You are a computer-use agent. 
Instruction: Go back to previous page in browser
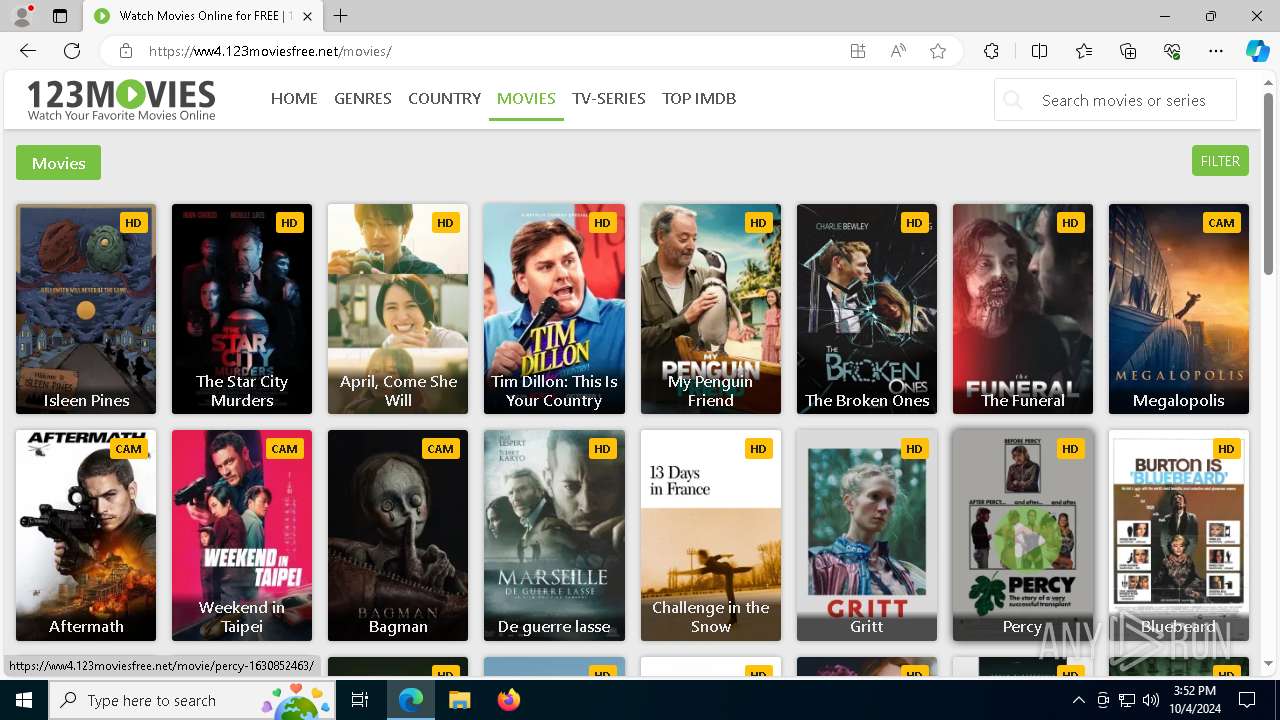pyautogui.click(x=28, y=51)
